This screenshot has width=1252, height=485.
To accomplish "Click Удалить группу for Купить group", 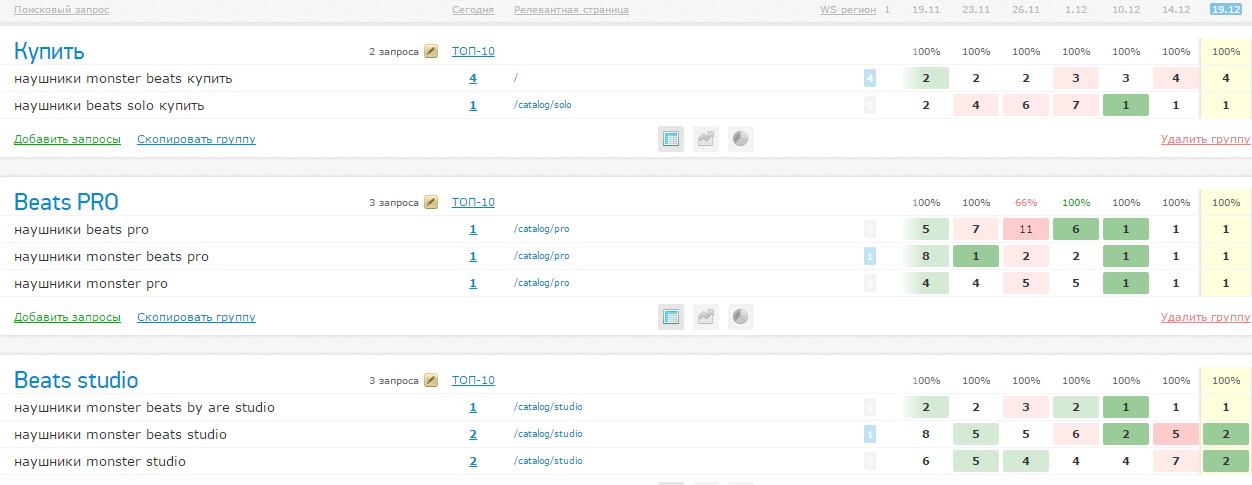I will coord(1205,139).
